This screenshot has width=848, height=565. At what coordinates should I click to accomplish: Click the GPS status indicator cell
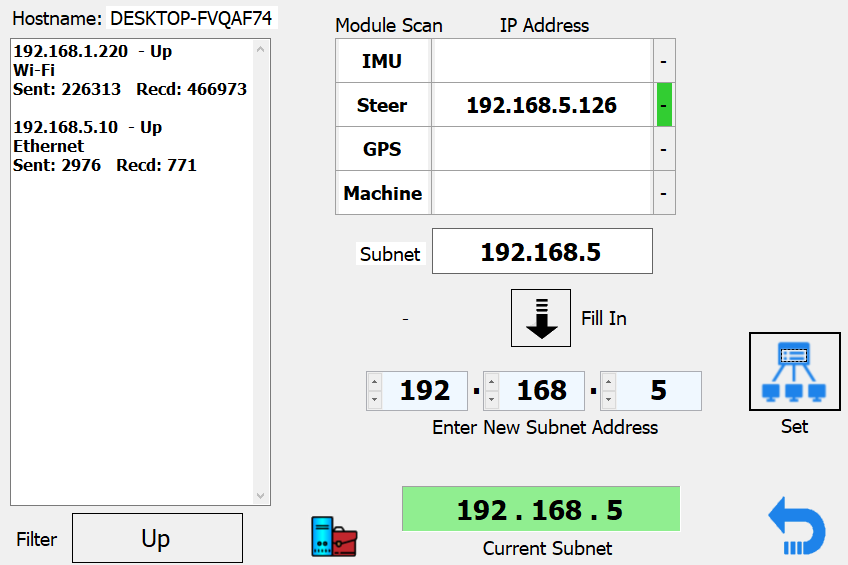(x=664, y=149)
